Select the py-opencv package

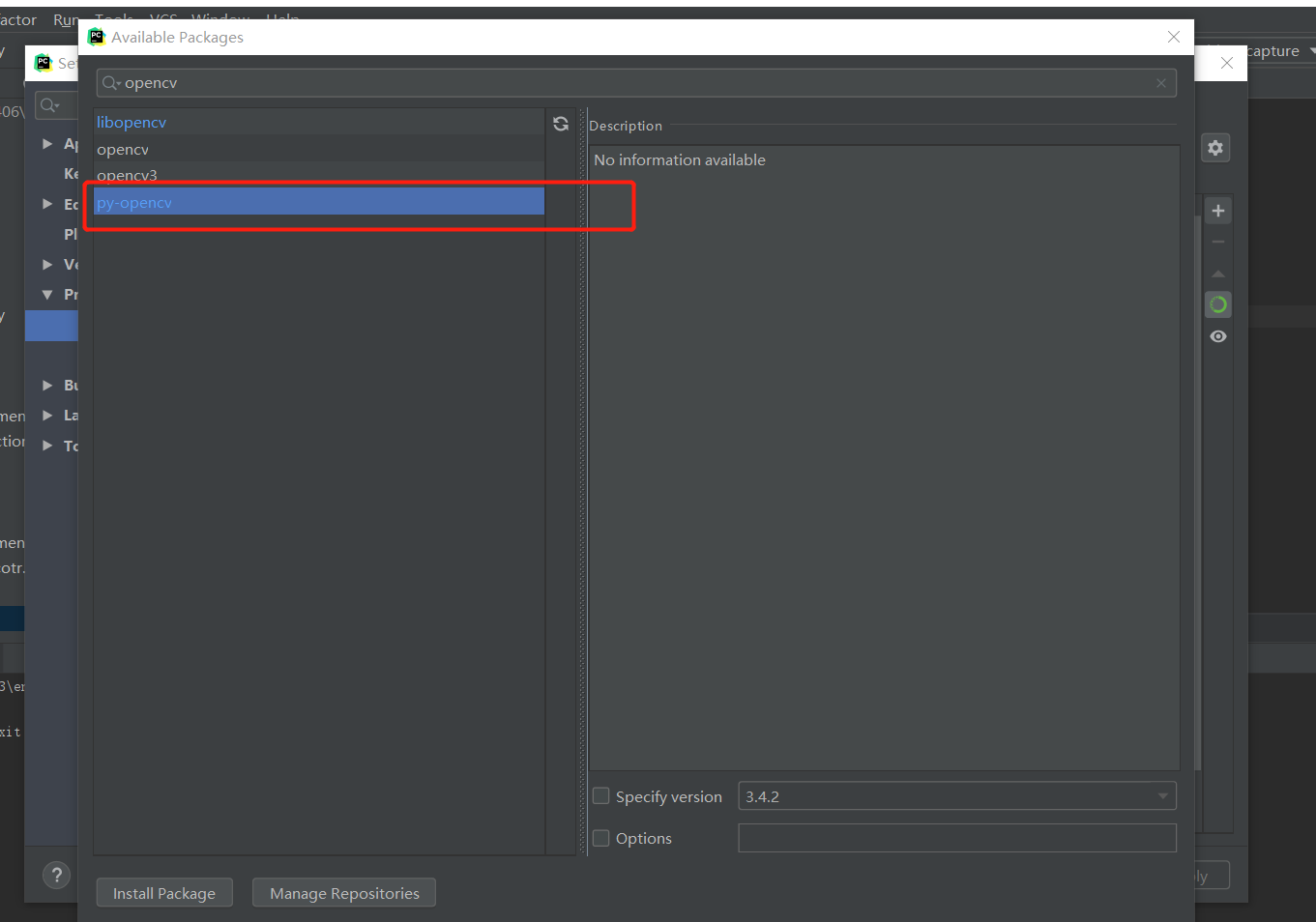point(319,202)
